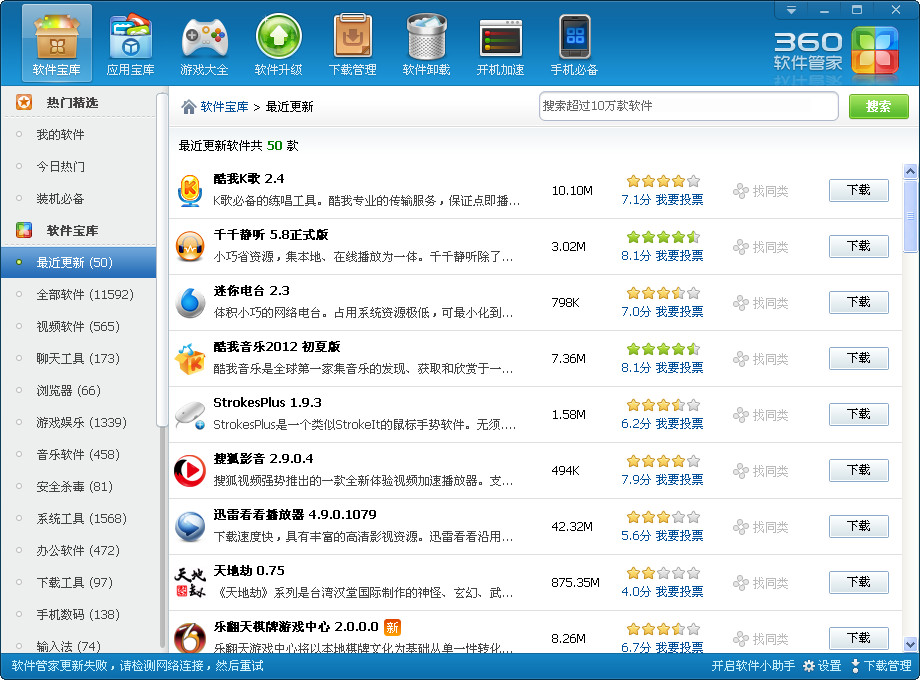Open 下载管理 download box icon
This screenshot has height=680, width=920.
(353, 43)
